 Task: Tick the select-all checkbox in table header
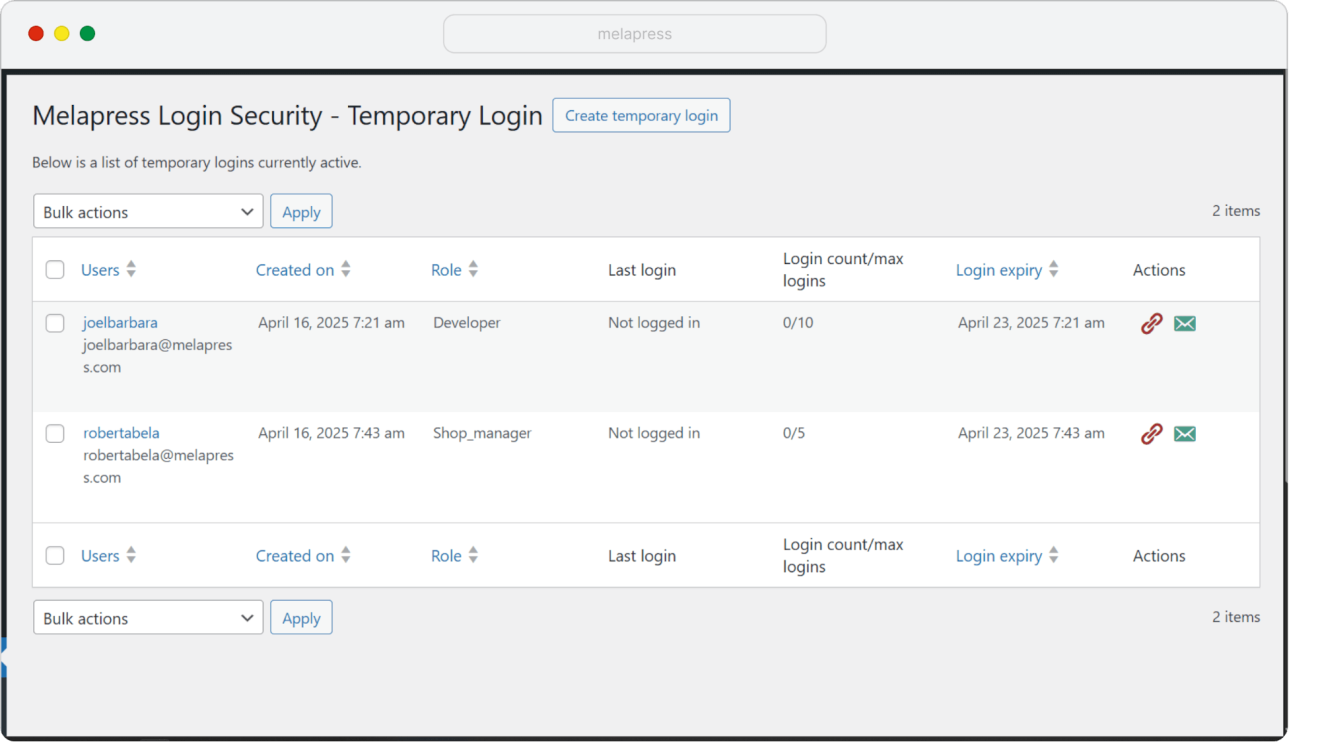click(55, 270)
